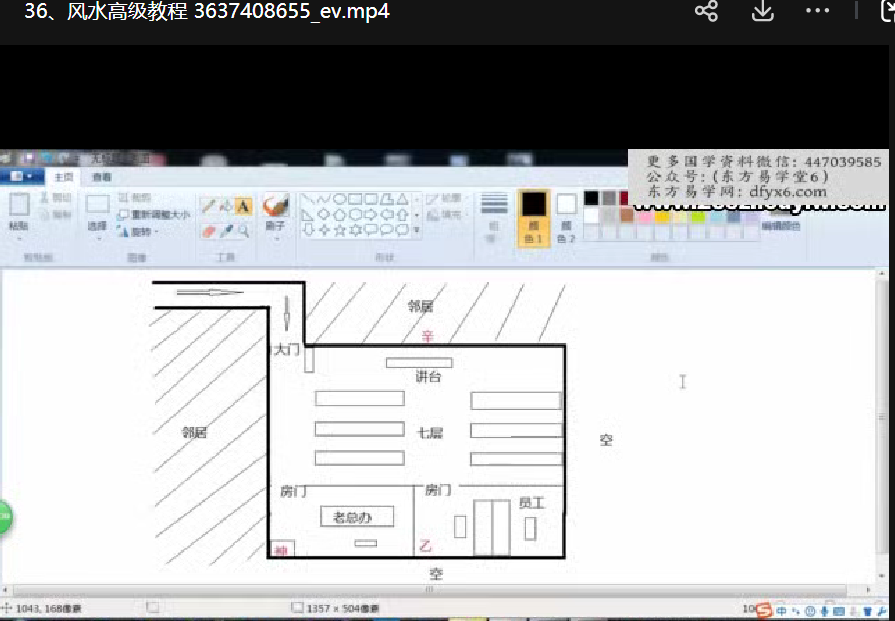Choose the five-point star shape
The width and height of the screenshot is (895, 621).
(x=340, y=230)
